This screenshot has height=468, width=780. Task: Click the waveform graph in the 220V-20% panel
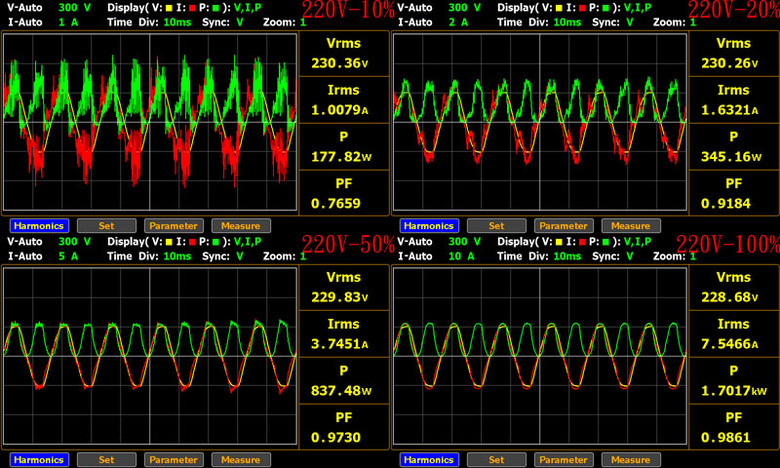[x=540, y=122]
